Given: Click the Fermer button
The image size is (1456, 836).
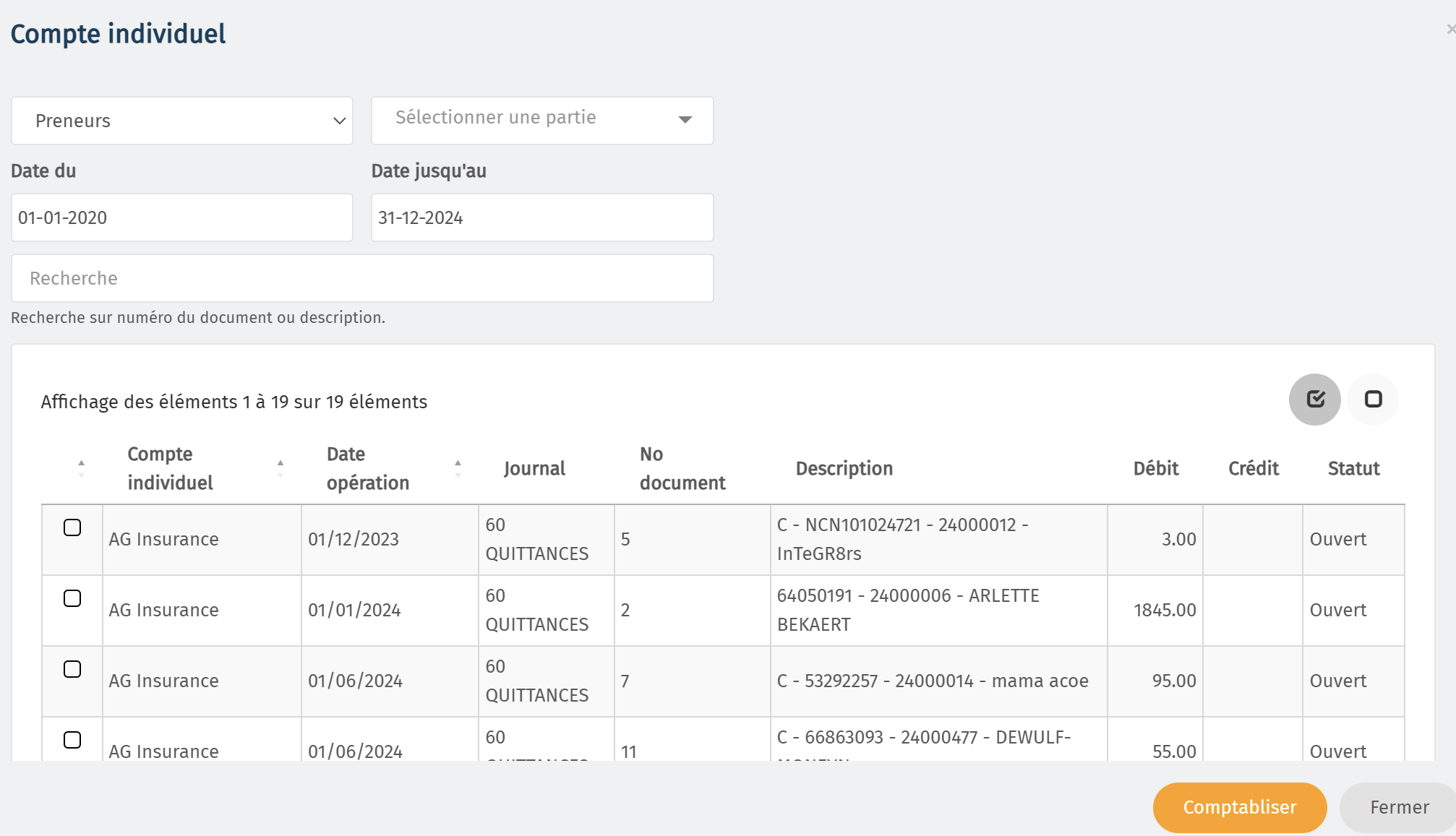Looking at the screenshot, I should click(x=1400, y=807).
